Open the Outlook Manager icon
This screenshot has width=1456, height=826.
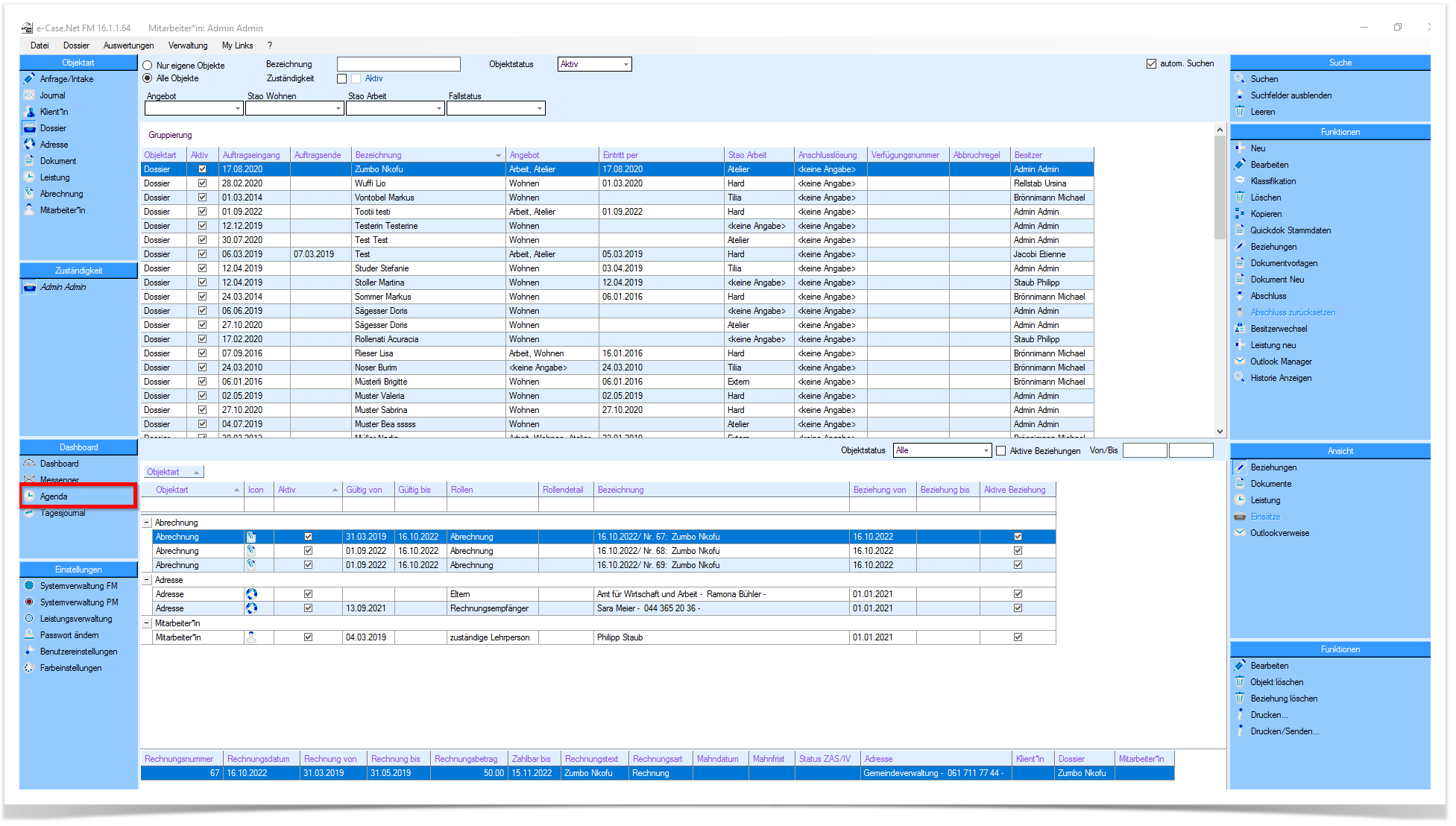pos(1240,362)
